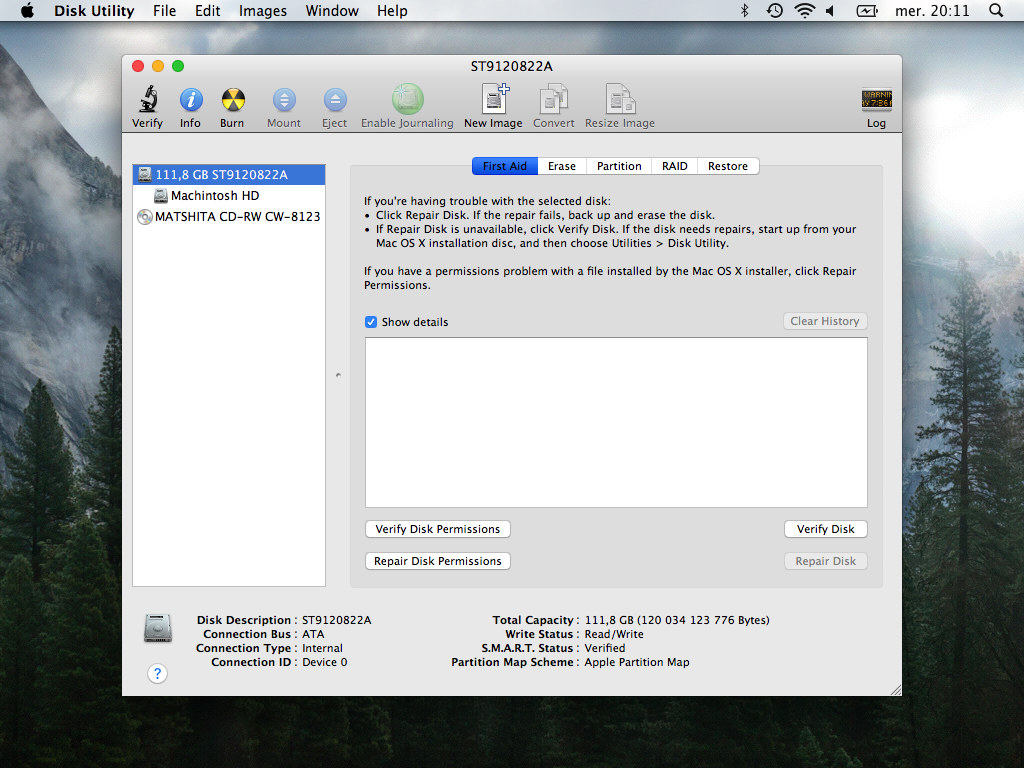
Task: Switch to the First Aid tab
Action: point(505,166)
